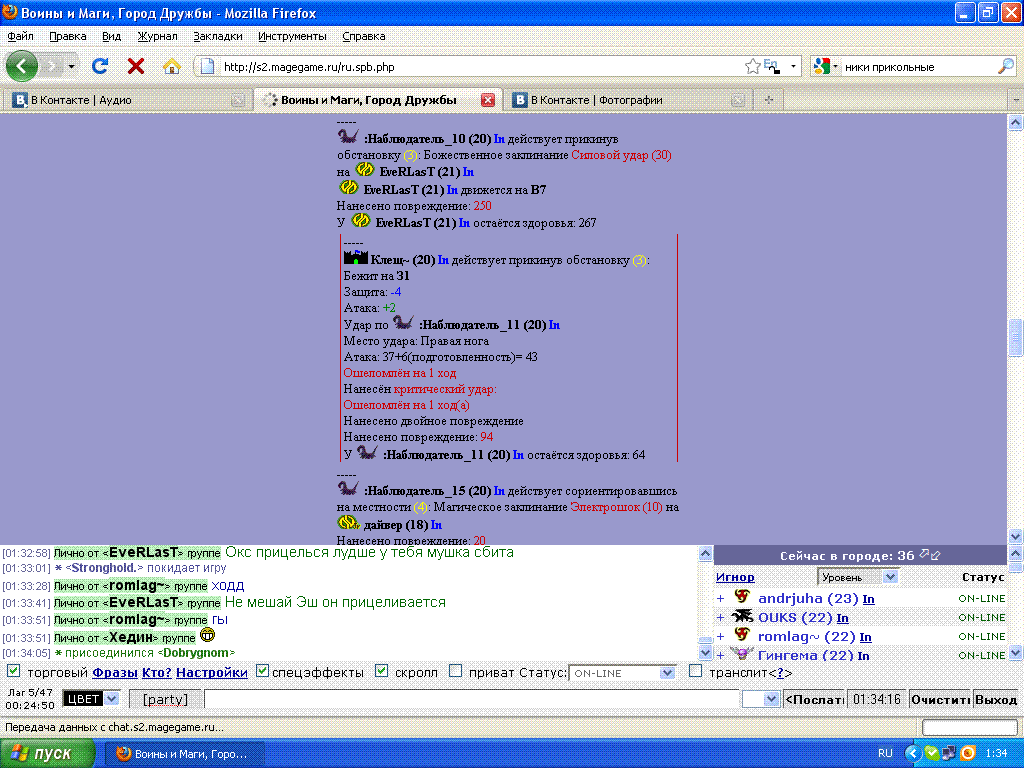Enable the приват checkbox
The width and height of the screenshot is (1024, 768).
(x=456, y=672)
